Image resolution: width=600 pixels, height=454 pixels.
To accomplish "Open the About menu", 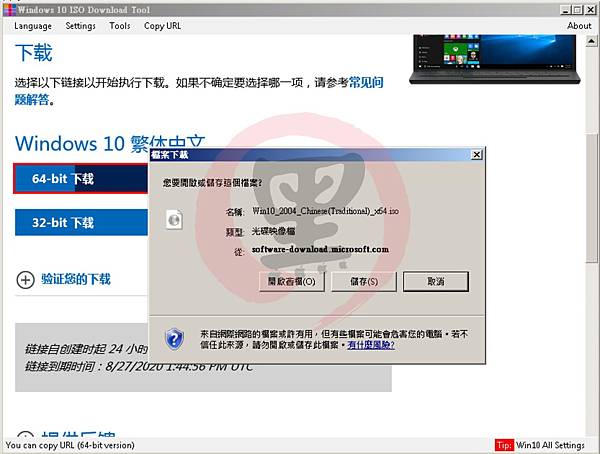I will click(579, 26).
